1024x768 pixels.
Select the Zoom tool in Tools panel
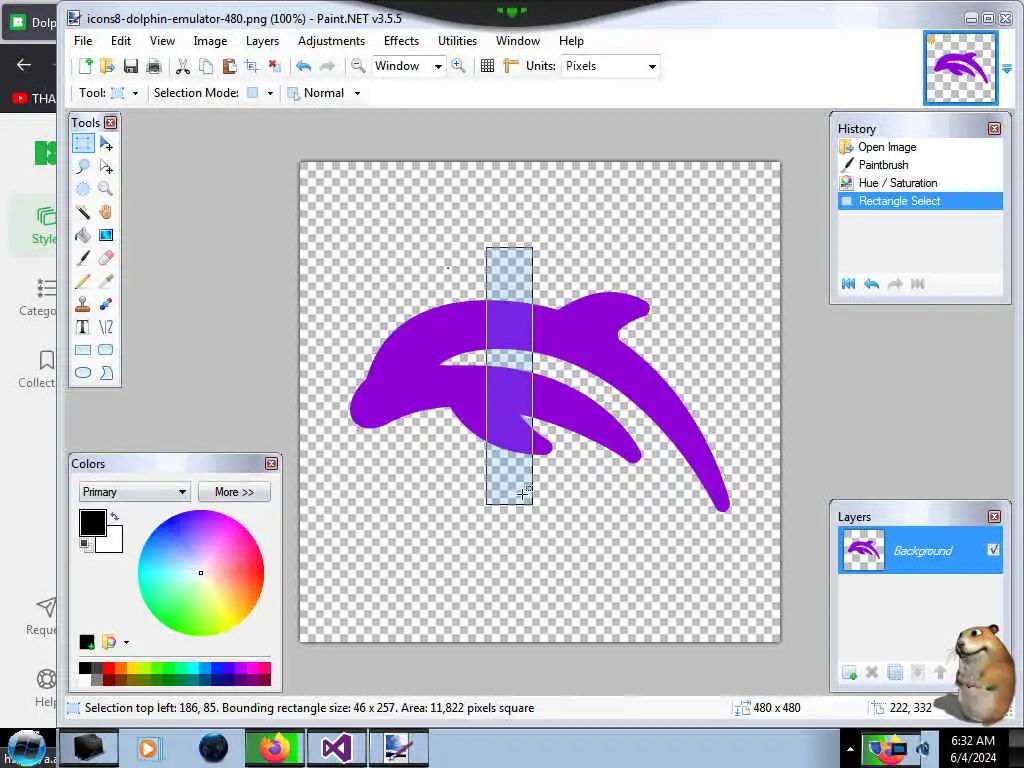pyautogui.click(x=106, y=189)
